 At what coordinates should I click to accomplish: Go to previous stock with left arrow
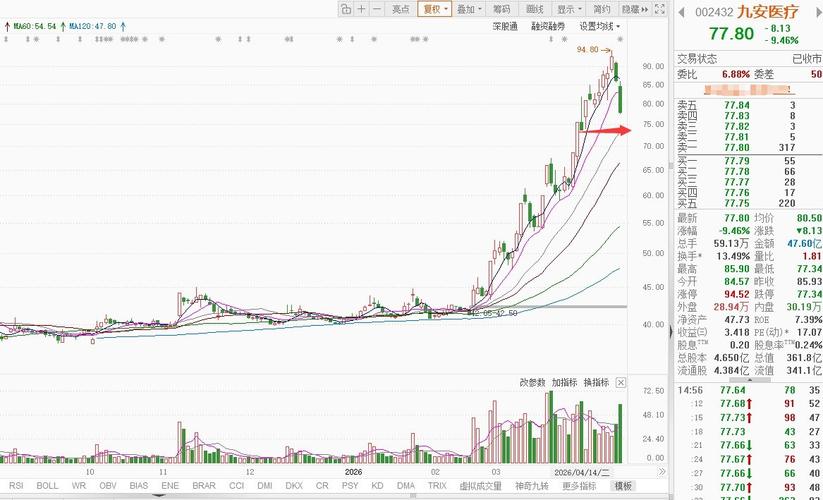click(x=681, y=12)
